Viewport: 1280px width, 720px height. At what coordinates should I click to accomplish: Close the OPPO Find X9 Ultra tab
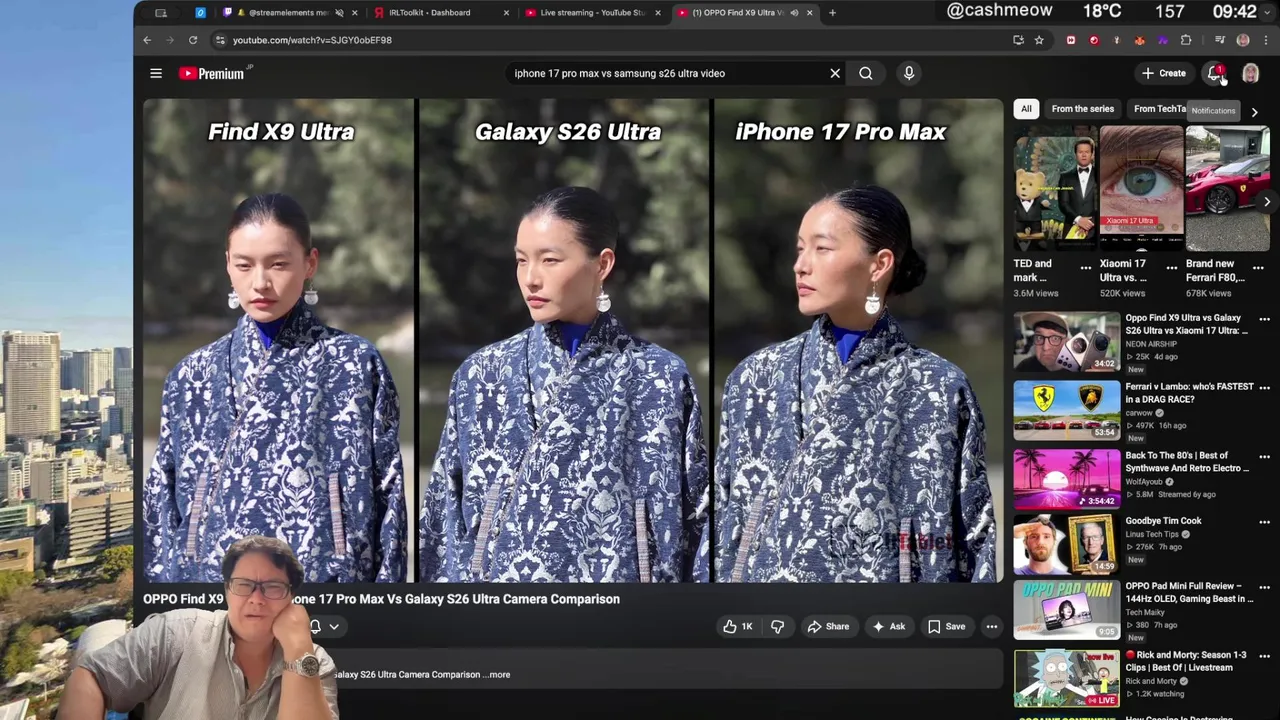click(809, 13)
